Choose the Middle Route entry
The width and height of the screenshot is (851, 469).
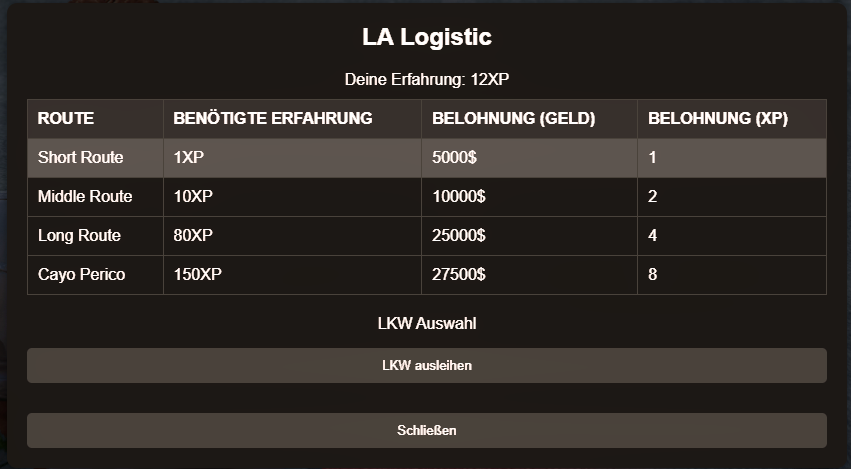coord(85,197)
